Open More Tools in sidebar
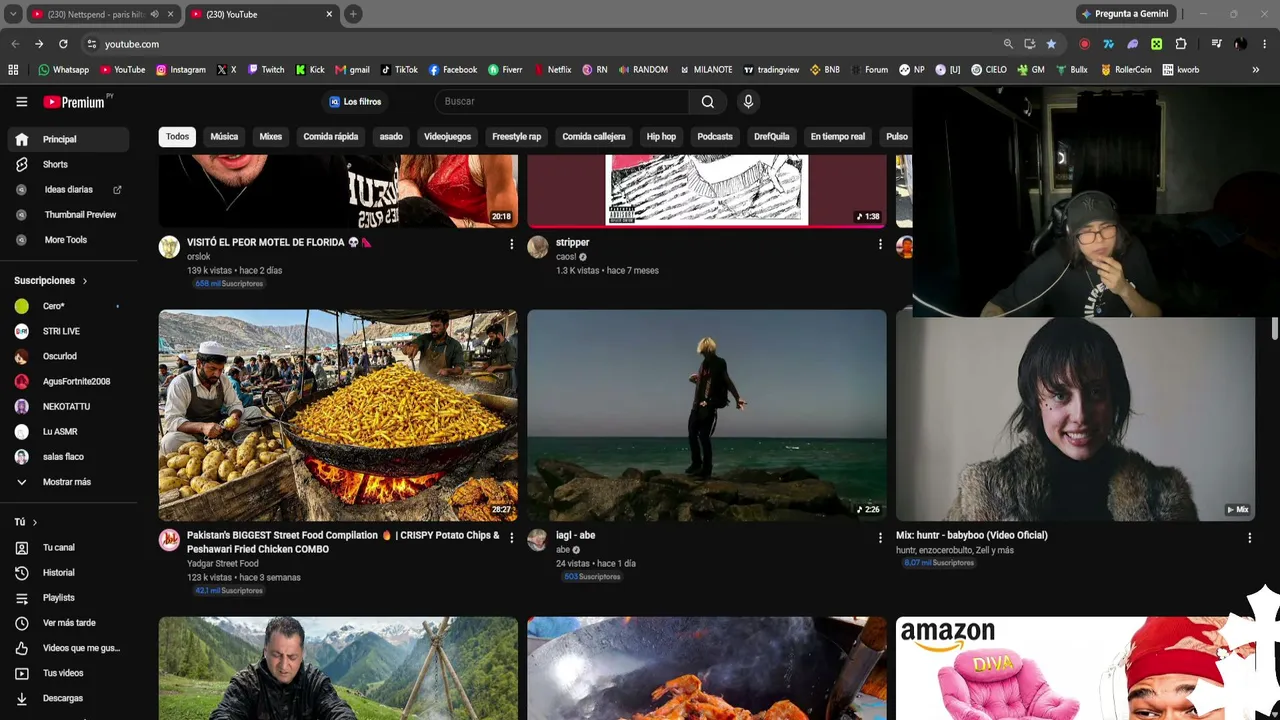Screen dimensions: 1280x720 (68, 240)
